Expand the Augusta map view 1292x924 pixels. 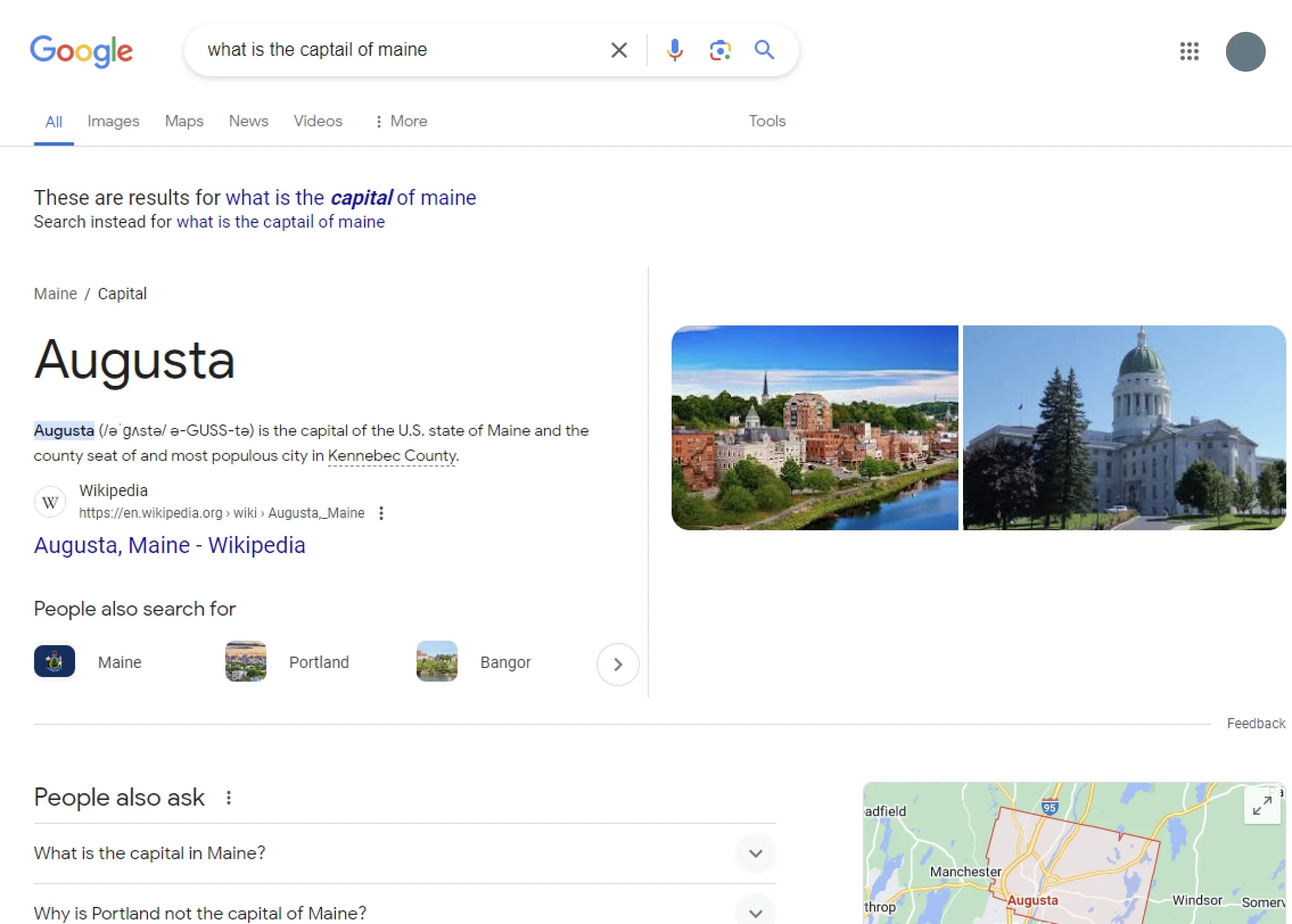point(1262,806)
